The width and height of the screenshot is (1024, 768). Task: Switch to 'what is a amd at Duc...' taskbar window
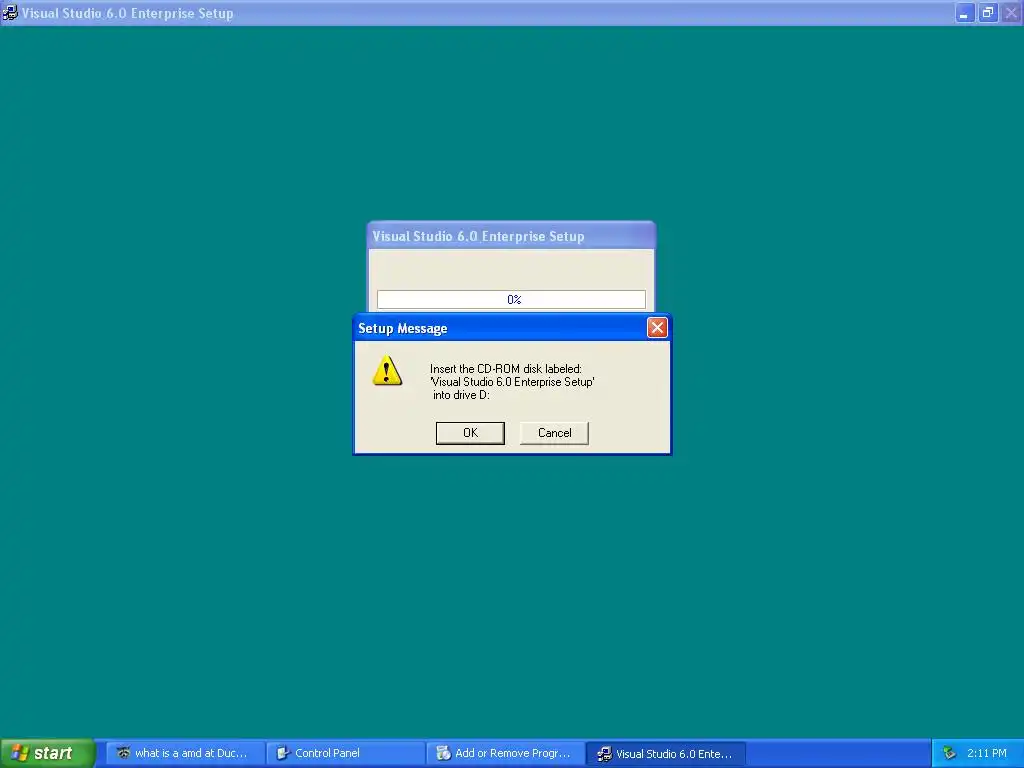click(x=185, y=753)
